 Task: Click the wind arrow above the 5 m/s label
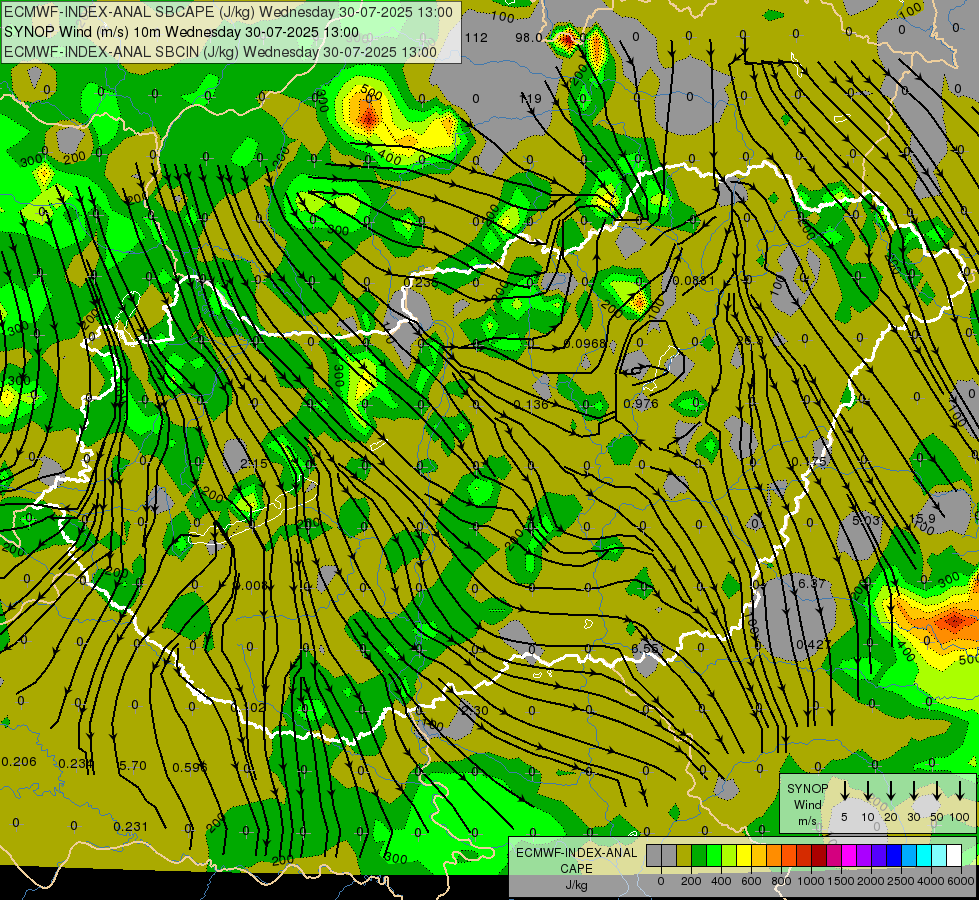[x=844, y=791]
